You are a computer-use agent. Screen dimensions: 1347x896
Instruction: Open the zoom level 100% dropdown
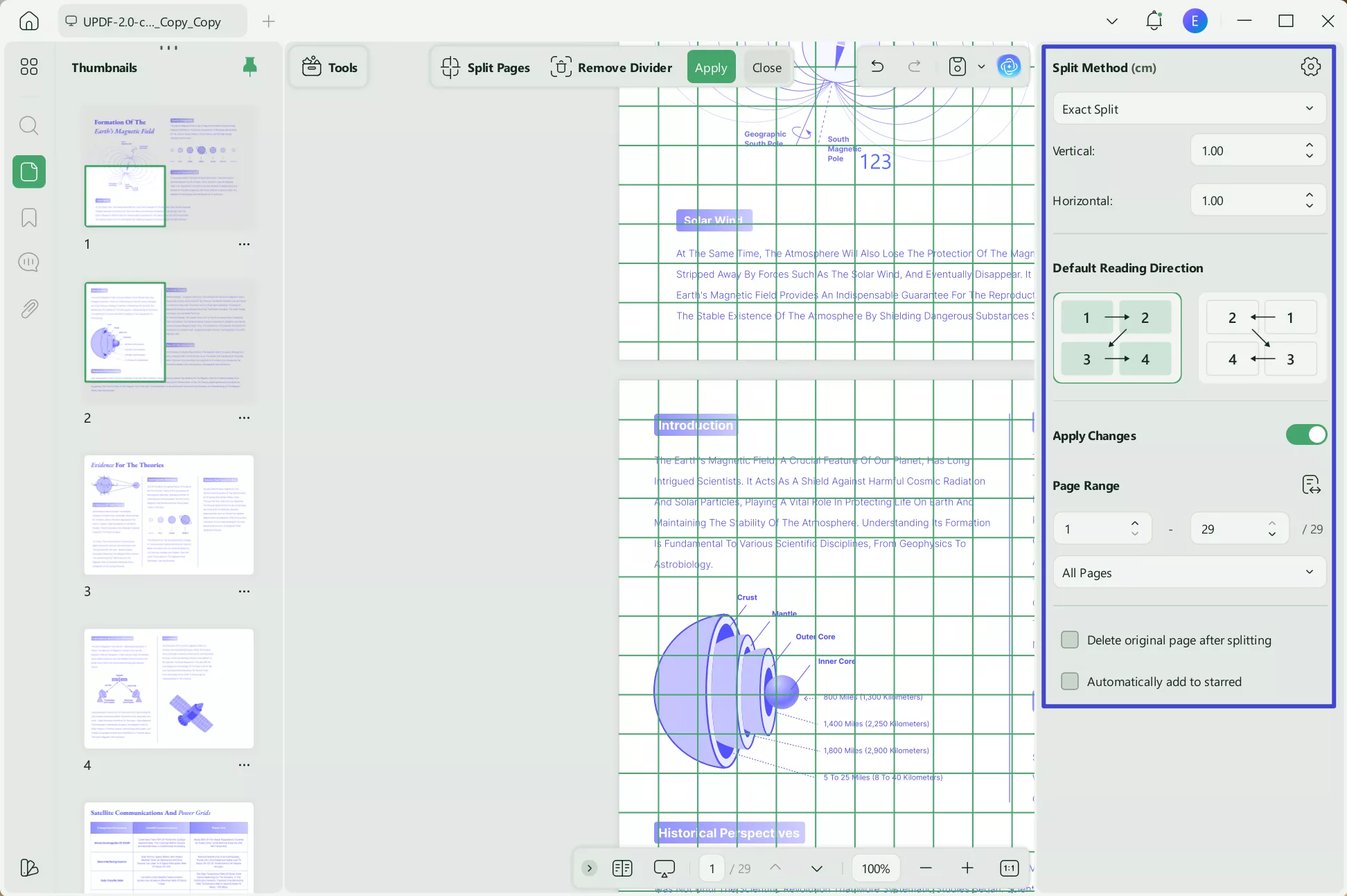pos(875,868)
